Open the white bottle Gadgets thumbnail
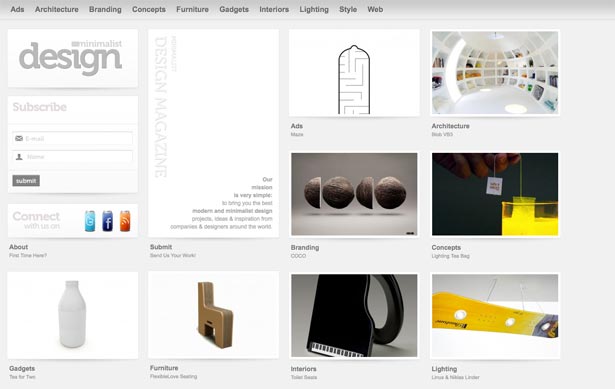 [x=73, y=315]
